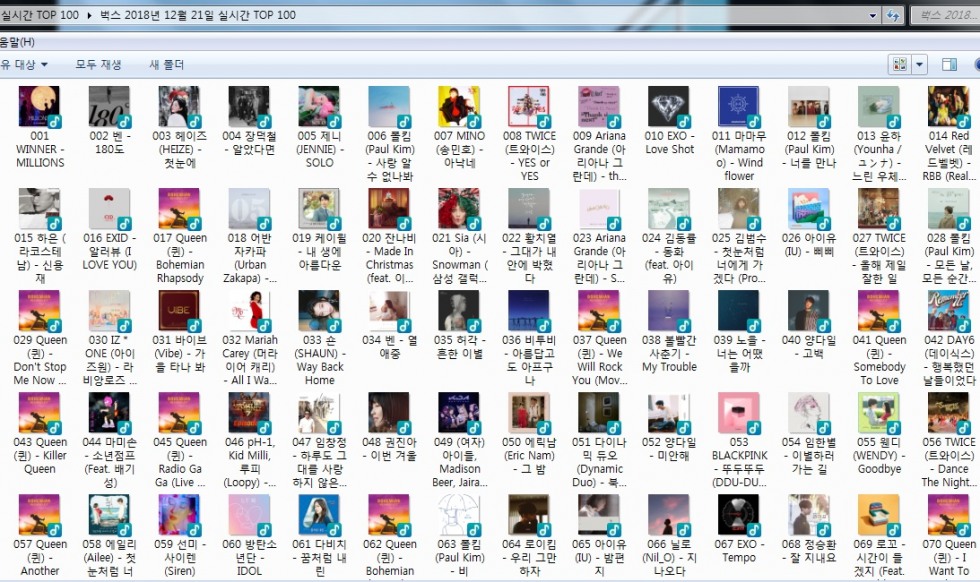Open the 공유 대상 dropdown

tap(24, 64)
